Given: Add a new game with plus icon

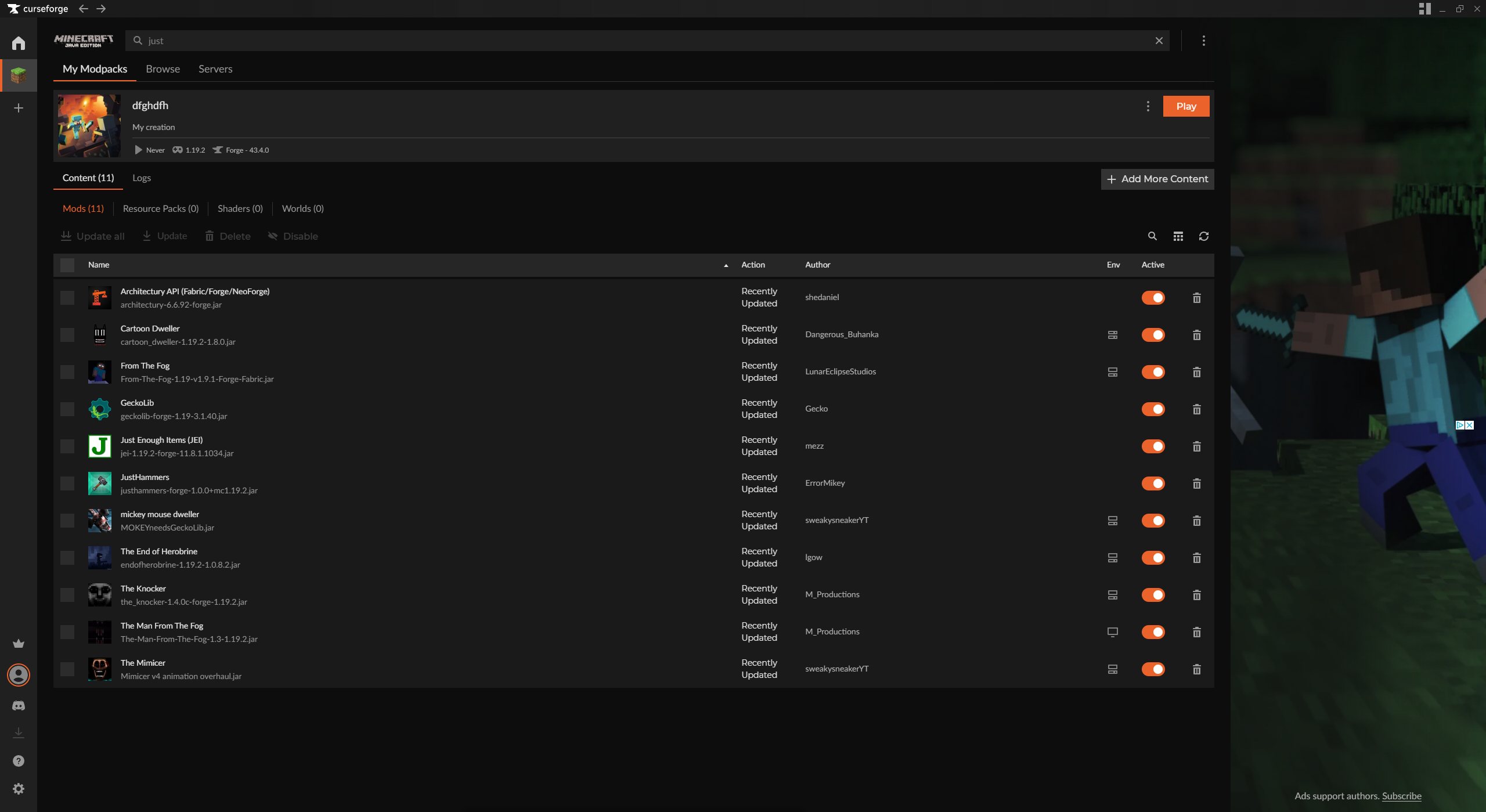Looking at the screenshot, I should [x=19, y=108].
